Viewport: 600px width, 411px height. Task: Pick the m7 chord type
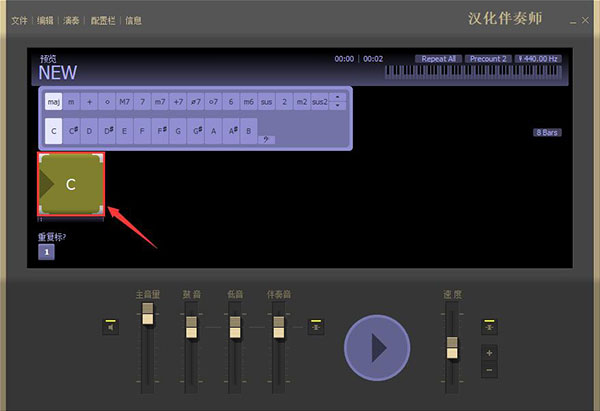coord(160,102)
